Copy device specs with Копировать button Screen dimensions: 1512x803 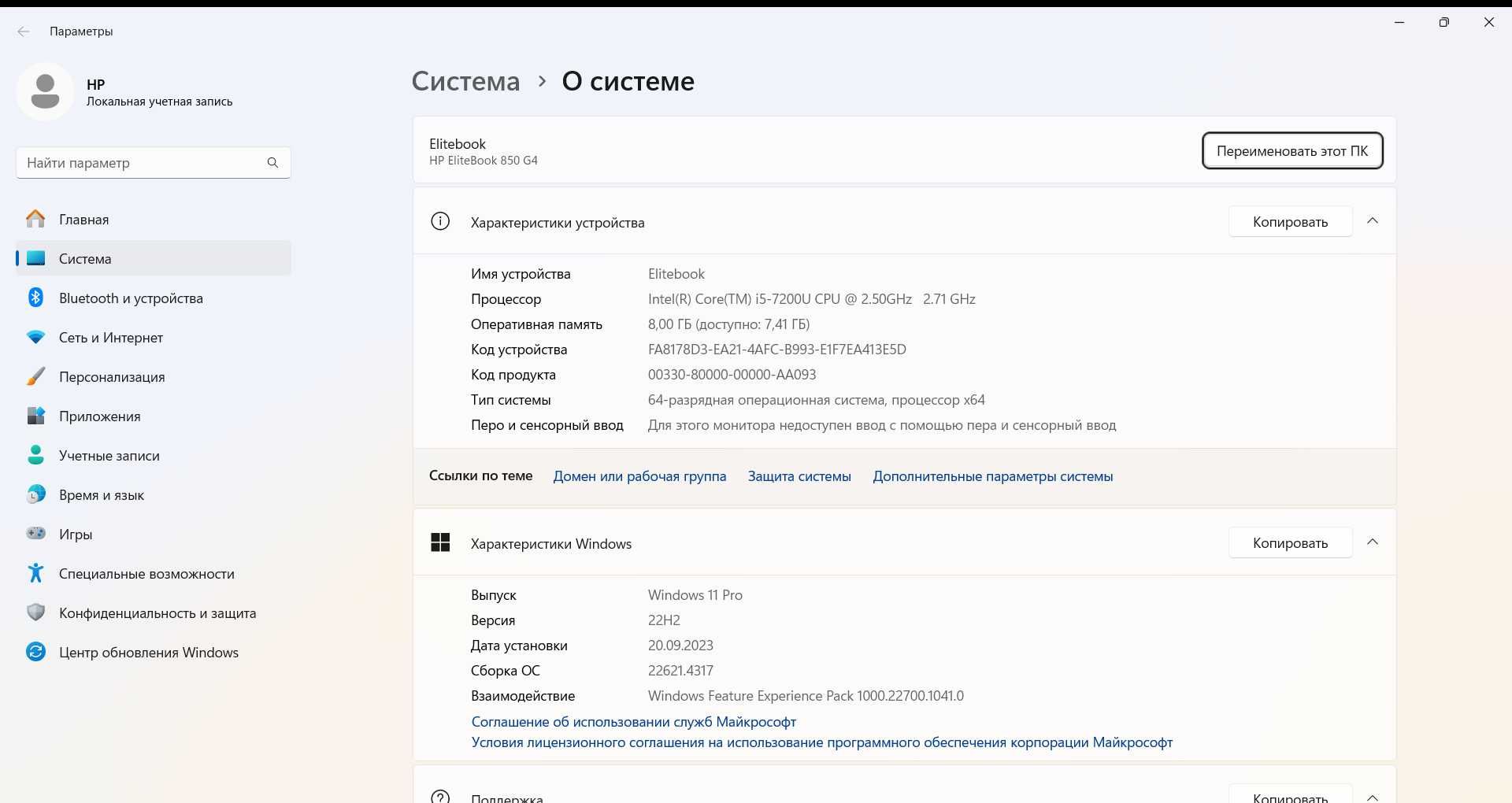tap(1290, 221)
